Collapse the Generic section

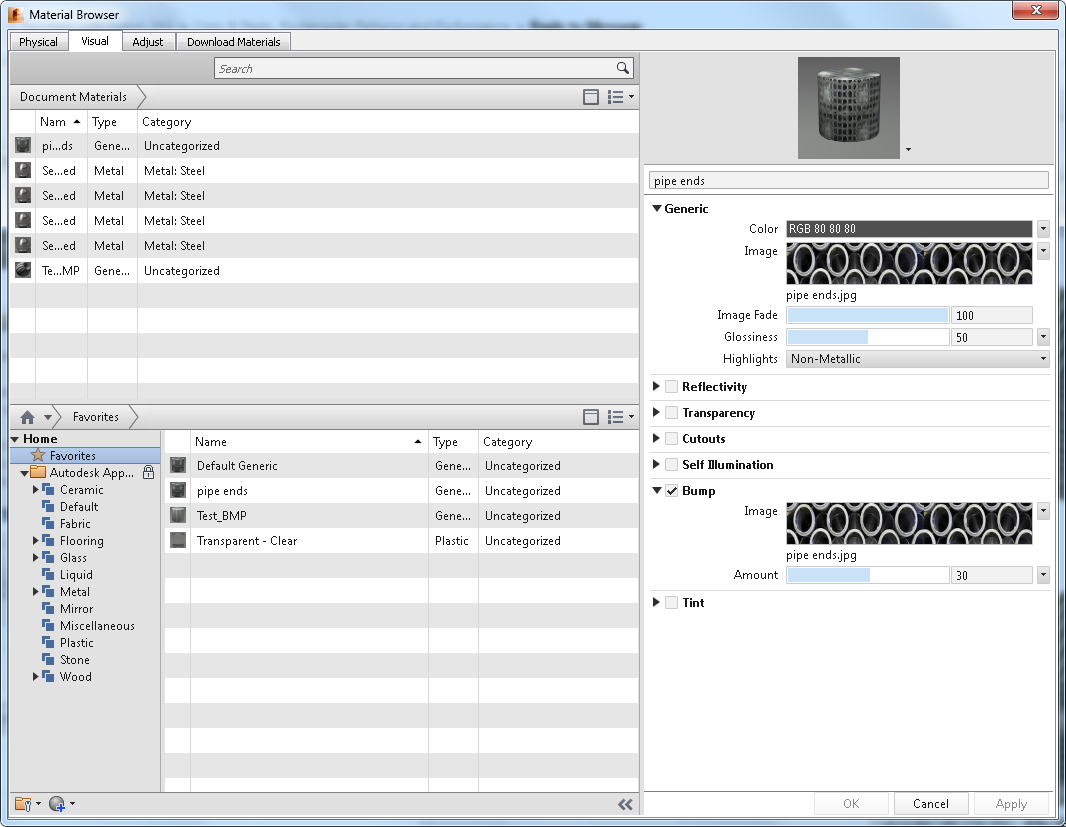tap(657, 209)
